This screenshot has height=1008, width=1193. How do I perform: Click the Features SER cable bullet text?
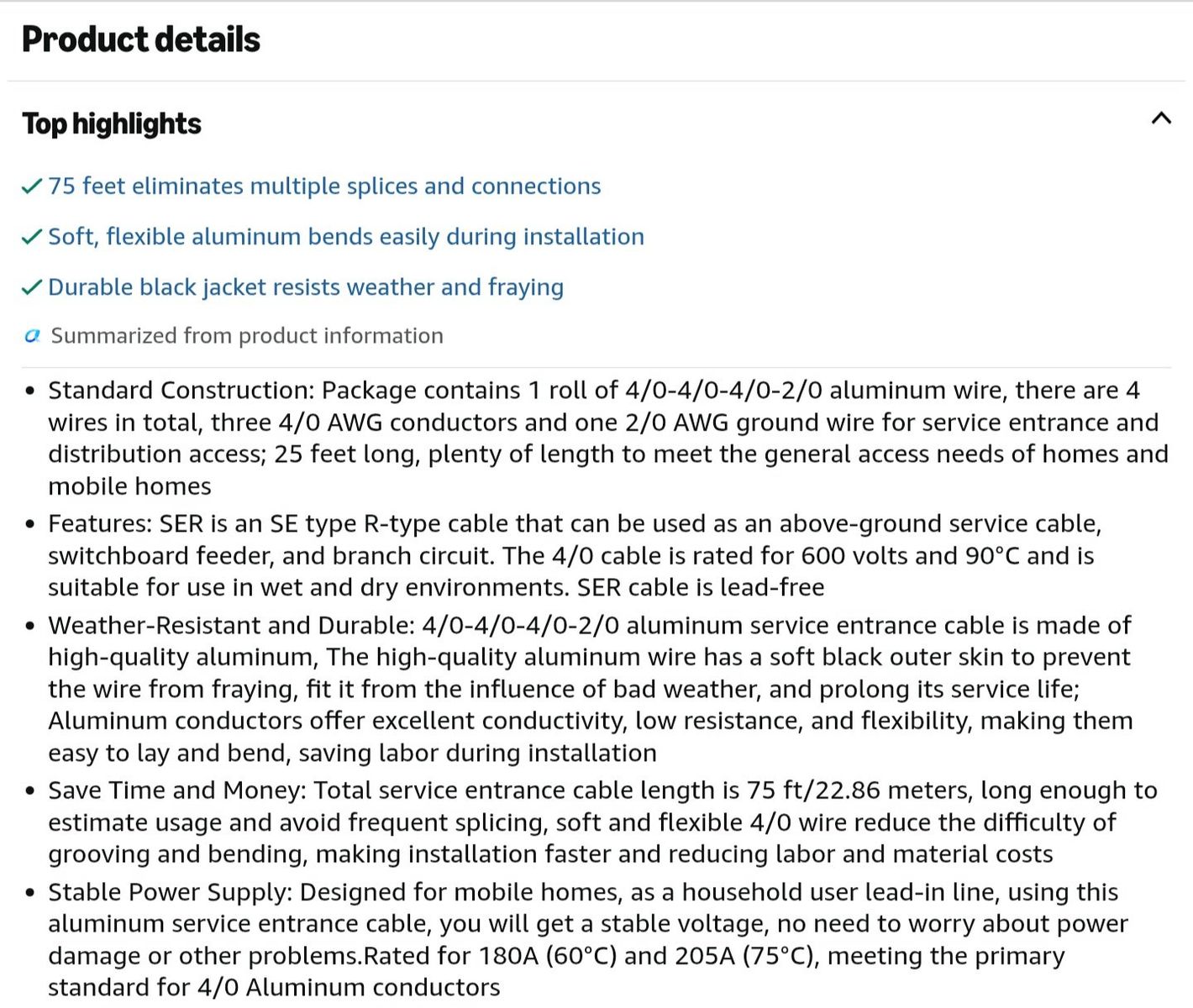[575, 555]
